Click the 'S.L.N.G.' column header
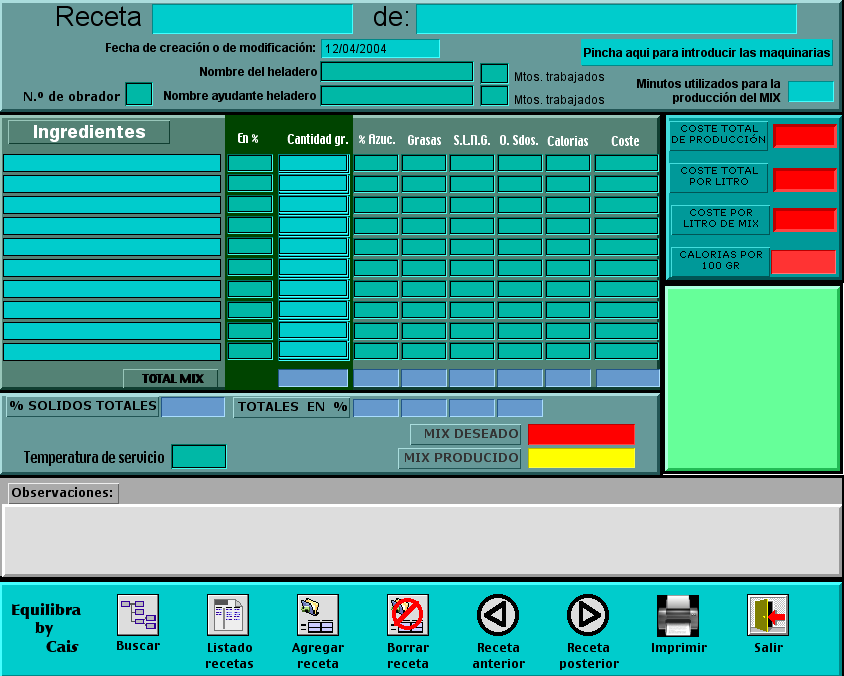Image resolution: width=844 pixels, height=676 pixels. coord(472,140)
